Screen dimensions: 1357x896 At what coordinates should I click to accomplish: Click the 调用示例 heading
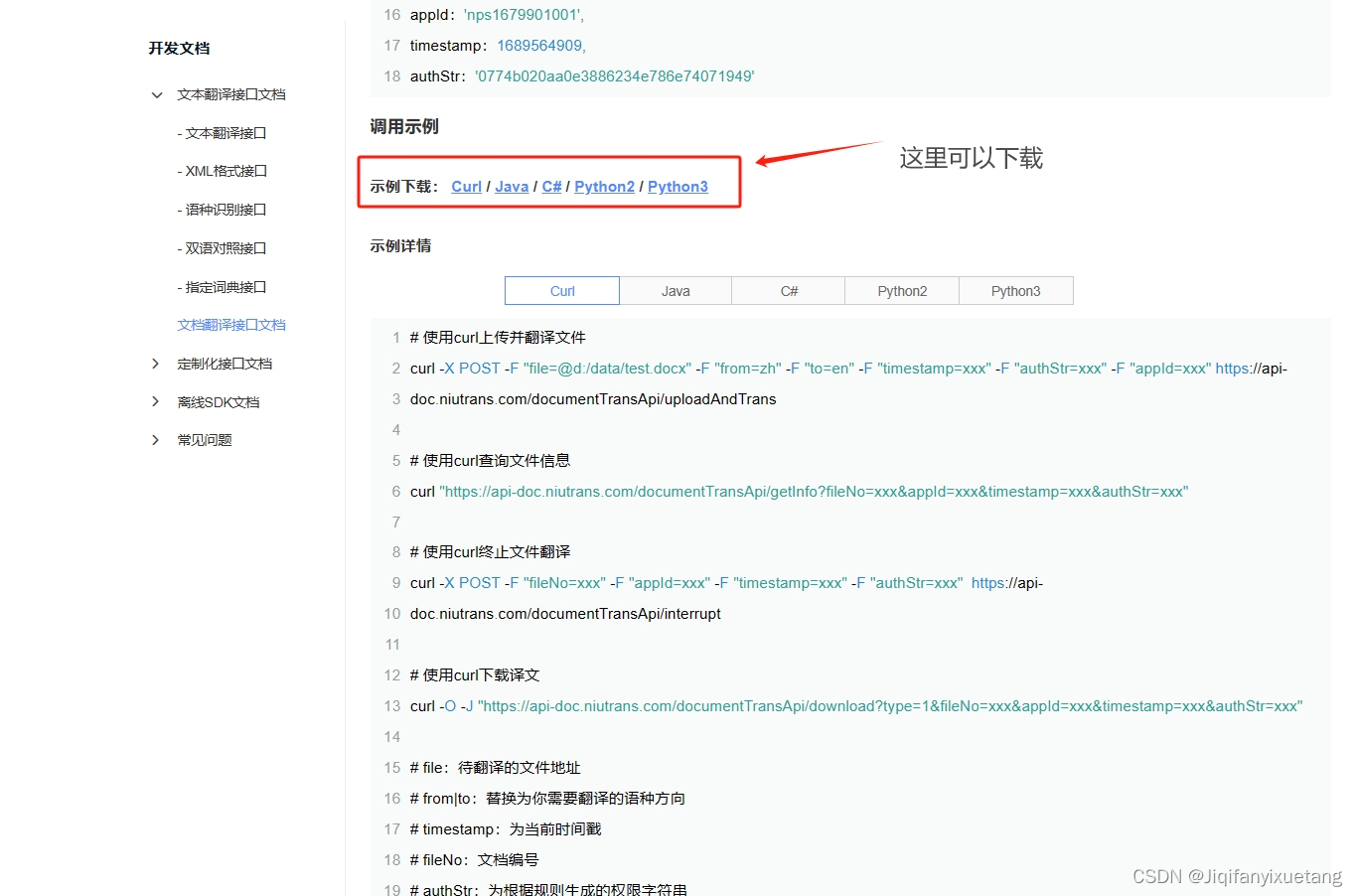[404, 126]
